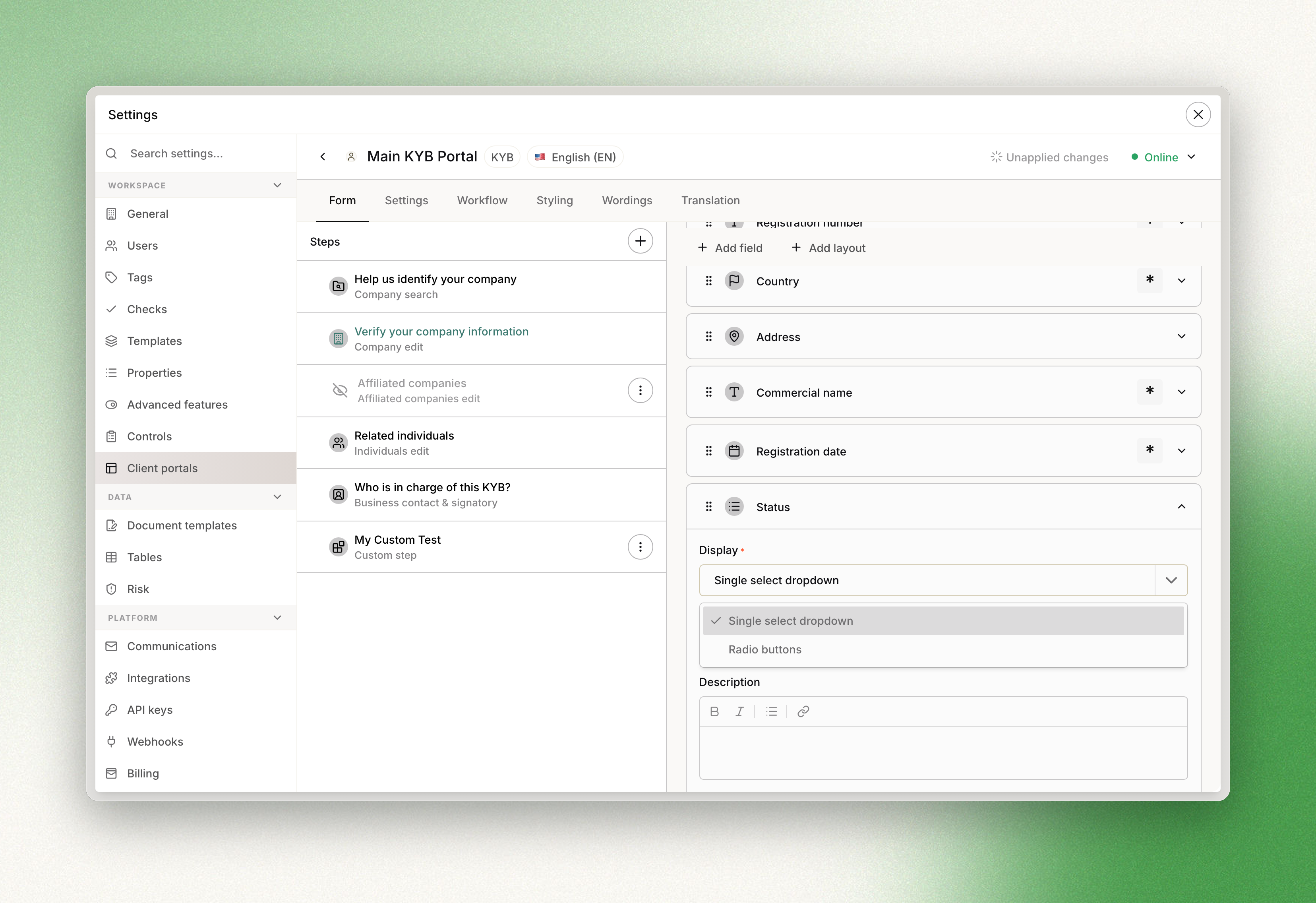
Task: Switch to the Styling tab
Action: [x=554, y=201]
